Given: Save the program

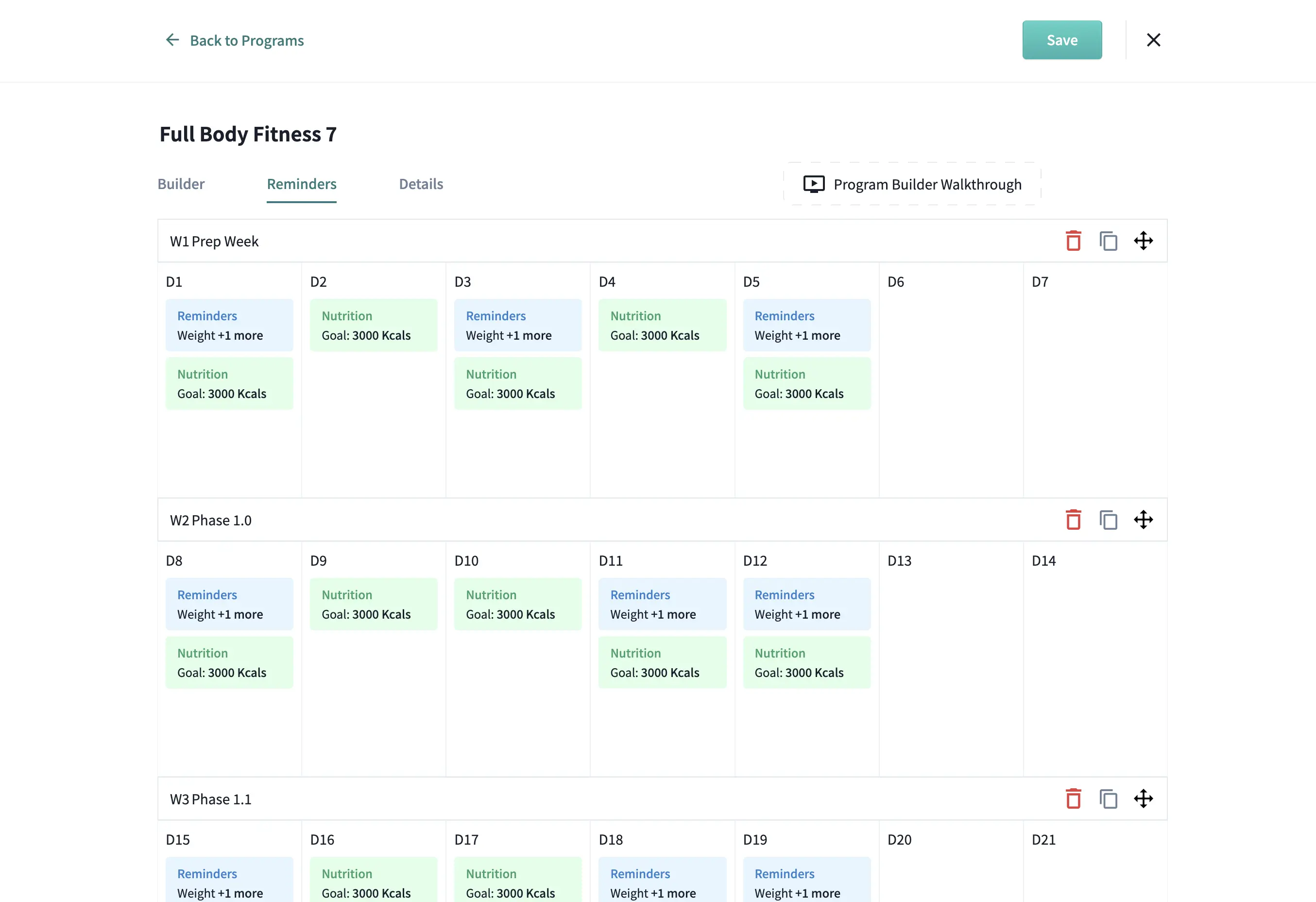Looking at the screenshot, I should click(x=1061, y=40).
